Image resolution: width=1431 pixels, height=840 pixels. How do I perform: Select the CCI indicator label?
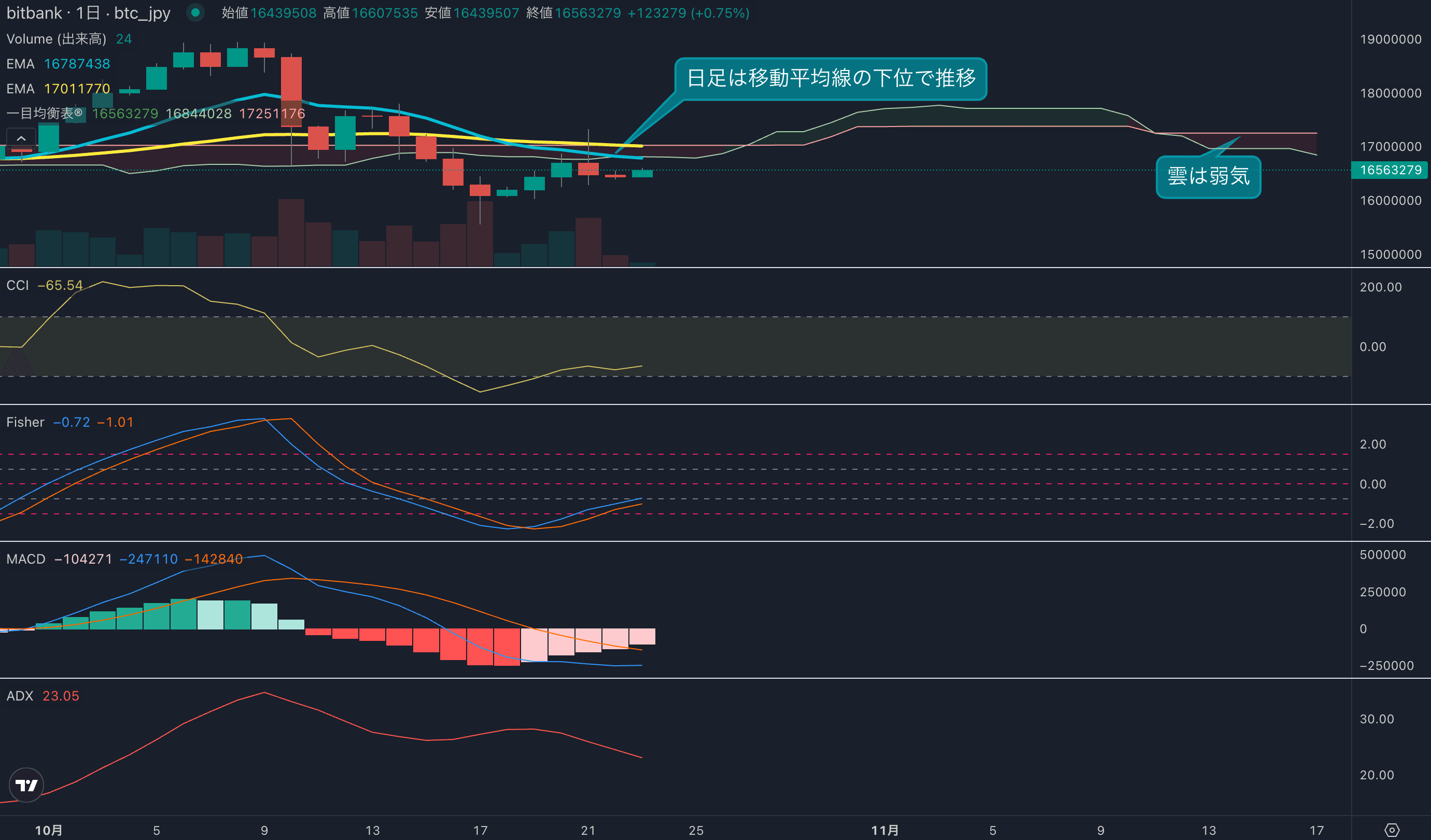pos(17,285)
